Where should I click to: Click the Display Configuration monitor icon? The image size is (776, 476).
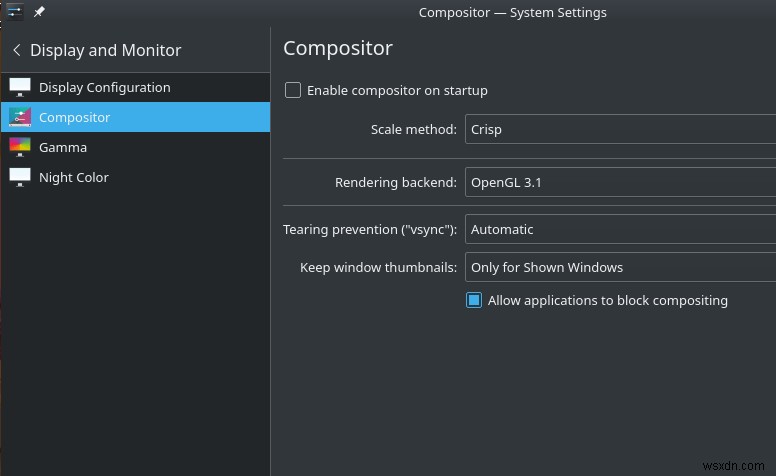point(20,87)
